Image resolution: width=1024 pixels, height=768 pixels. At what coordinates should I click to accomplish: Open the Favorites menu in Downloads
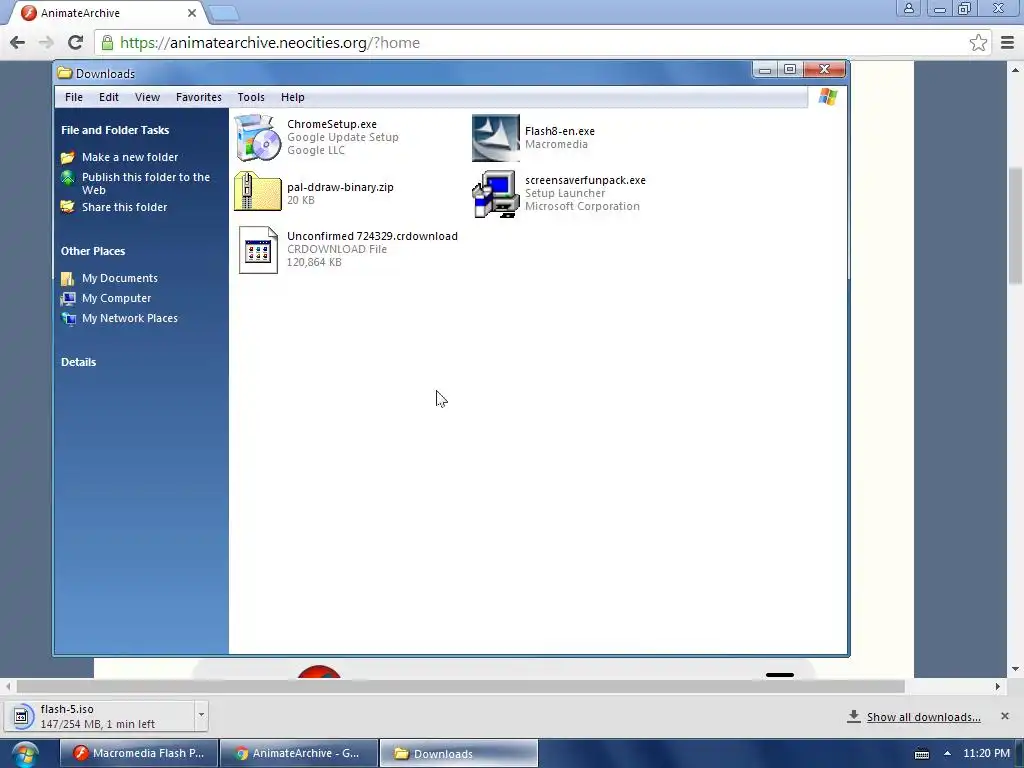199,97
